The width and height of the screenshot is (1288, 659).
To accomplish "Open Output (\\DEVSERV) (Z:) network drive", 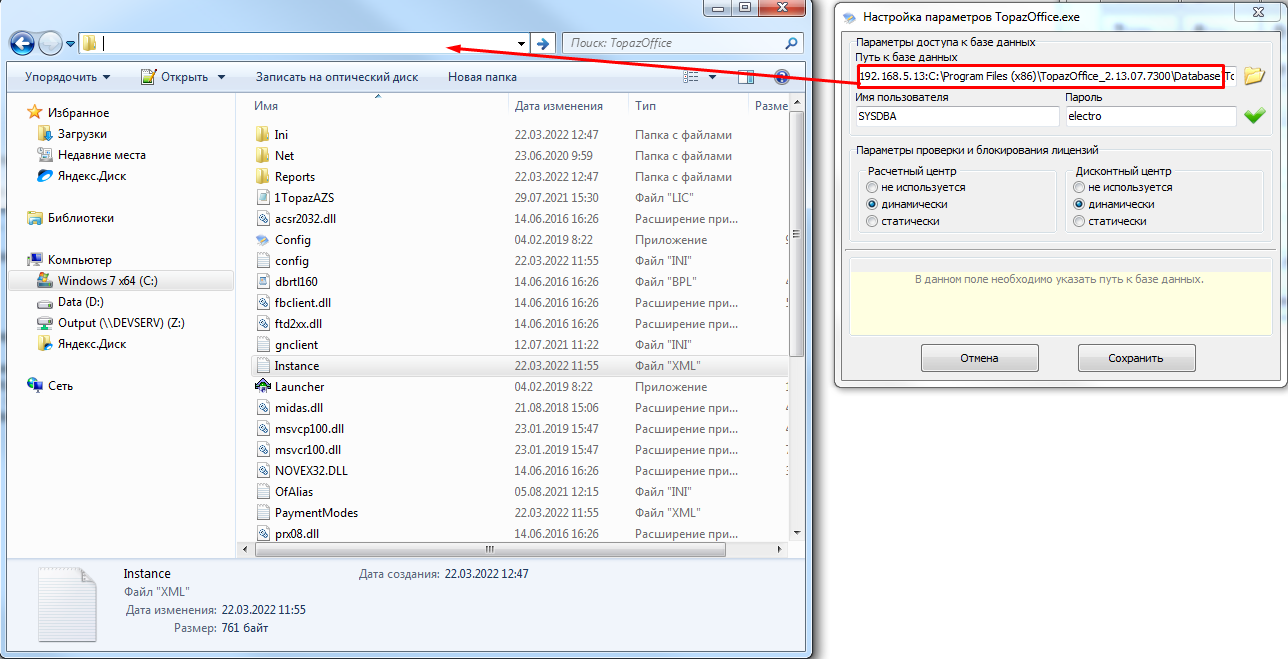I will pyautogui.click(x=121, y=323).
